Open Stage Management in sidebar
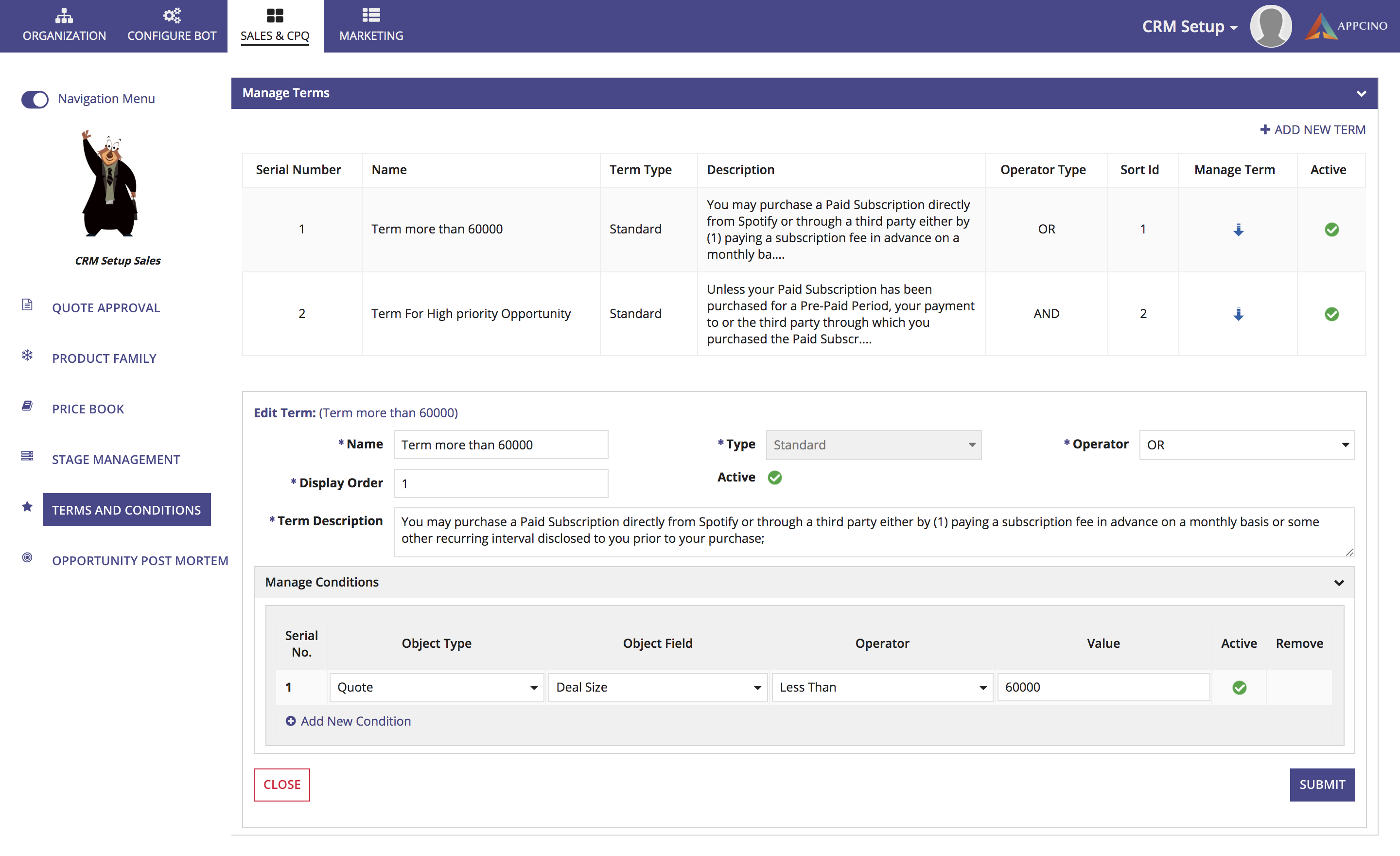The width and height of the screenshot is (1400, 856). click(116, 459)
